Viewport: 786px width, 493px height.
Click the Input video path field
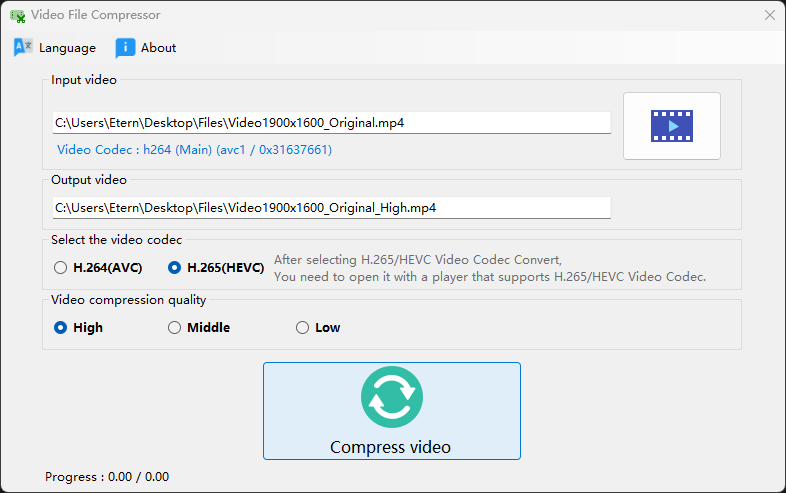tap(331, 123)
